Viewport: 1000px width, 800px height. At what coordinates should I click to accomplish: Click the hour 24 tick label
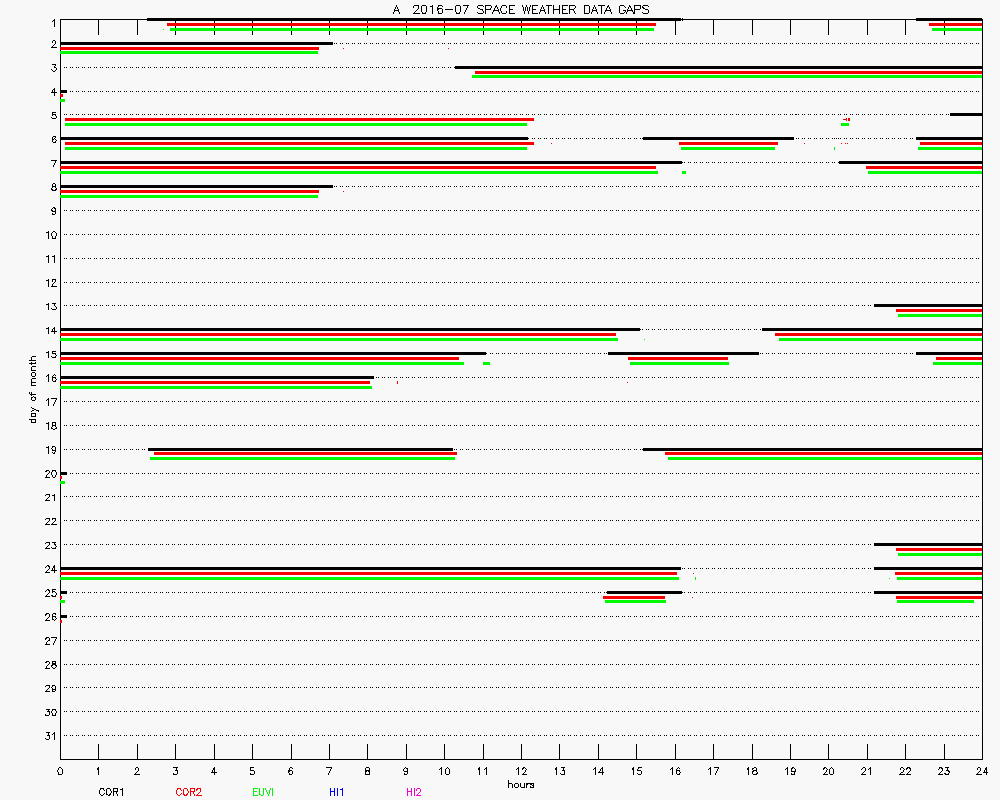(x=982, y=771)
